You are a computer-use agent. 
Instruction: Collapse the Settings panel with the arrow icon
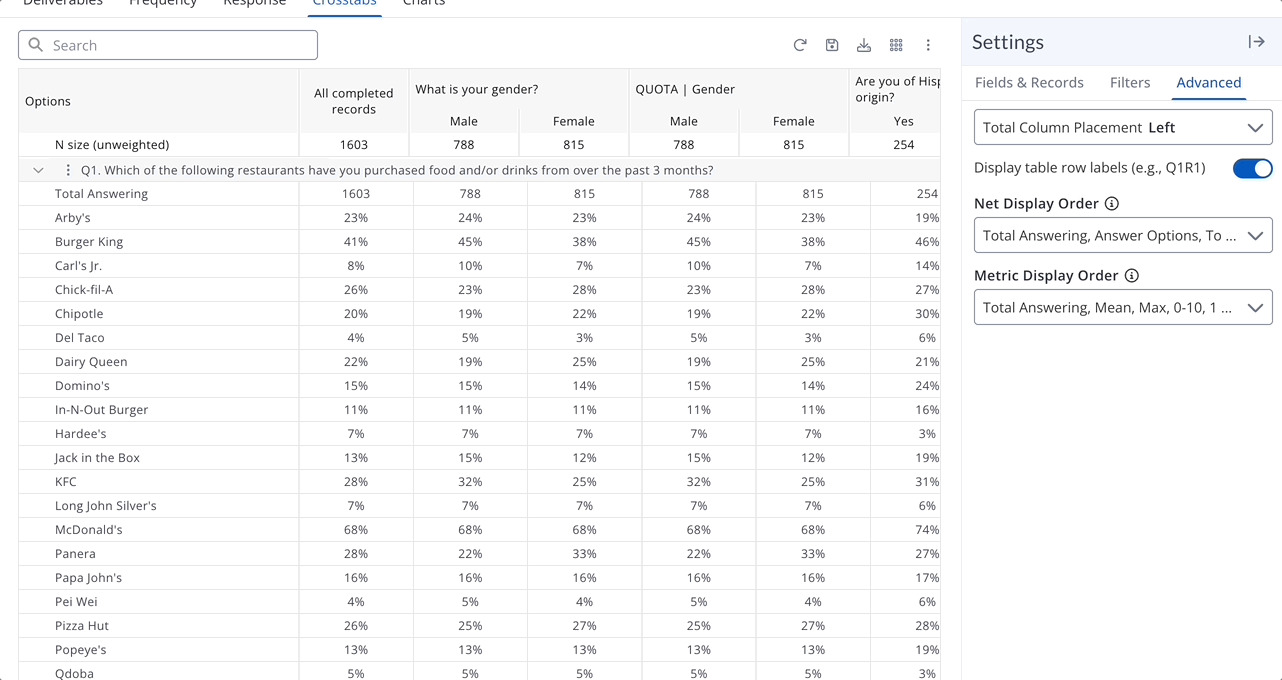click(x=1256, y=42)
